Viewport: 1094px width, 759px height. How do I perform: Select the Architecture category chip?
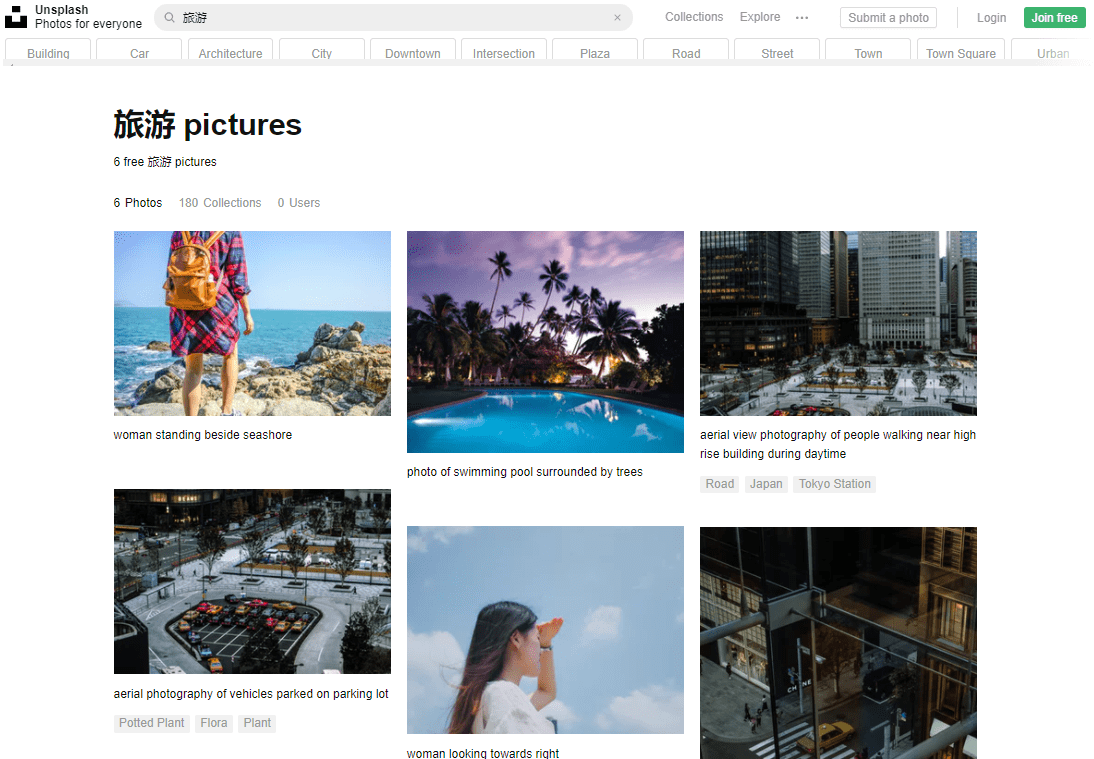click(x=230, y=53)
